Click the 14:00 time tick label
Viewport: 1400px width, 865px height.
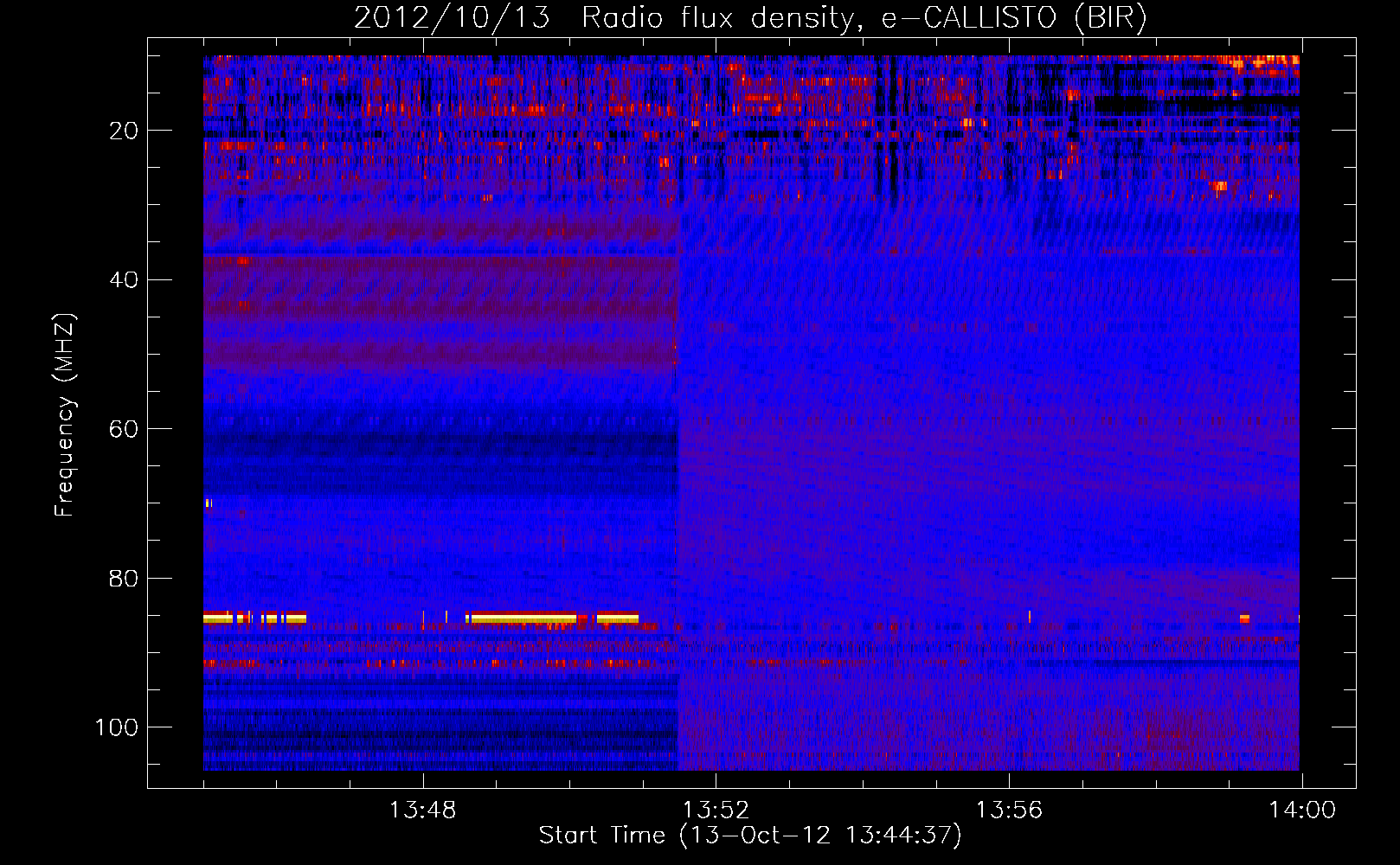click(x=1302, y=811)
